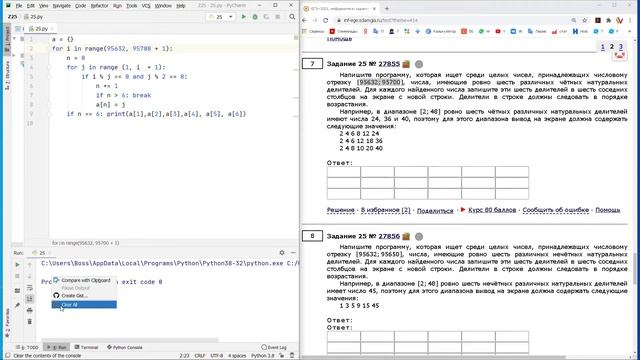Rerun the script from the Run panel play icon
The width and height of the screenshot is (640, 360).
click(x=17, y=264)
